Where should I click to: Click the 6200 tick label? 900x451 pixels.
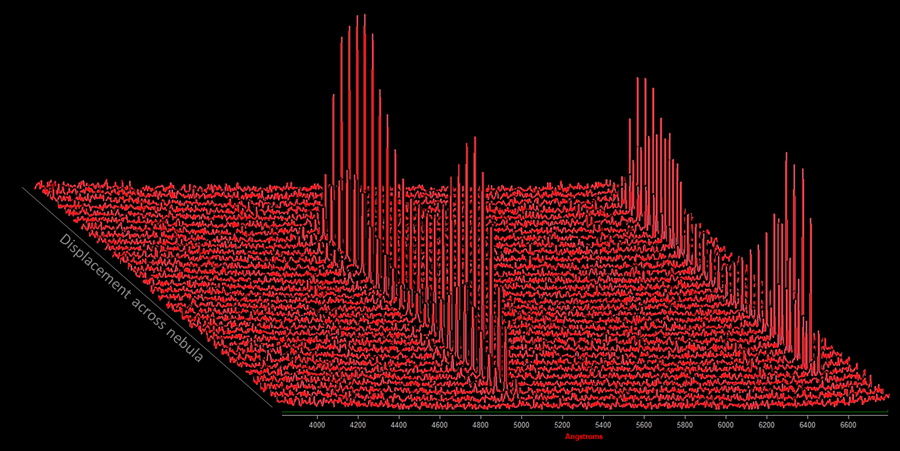[767, 425]
